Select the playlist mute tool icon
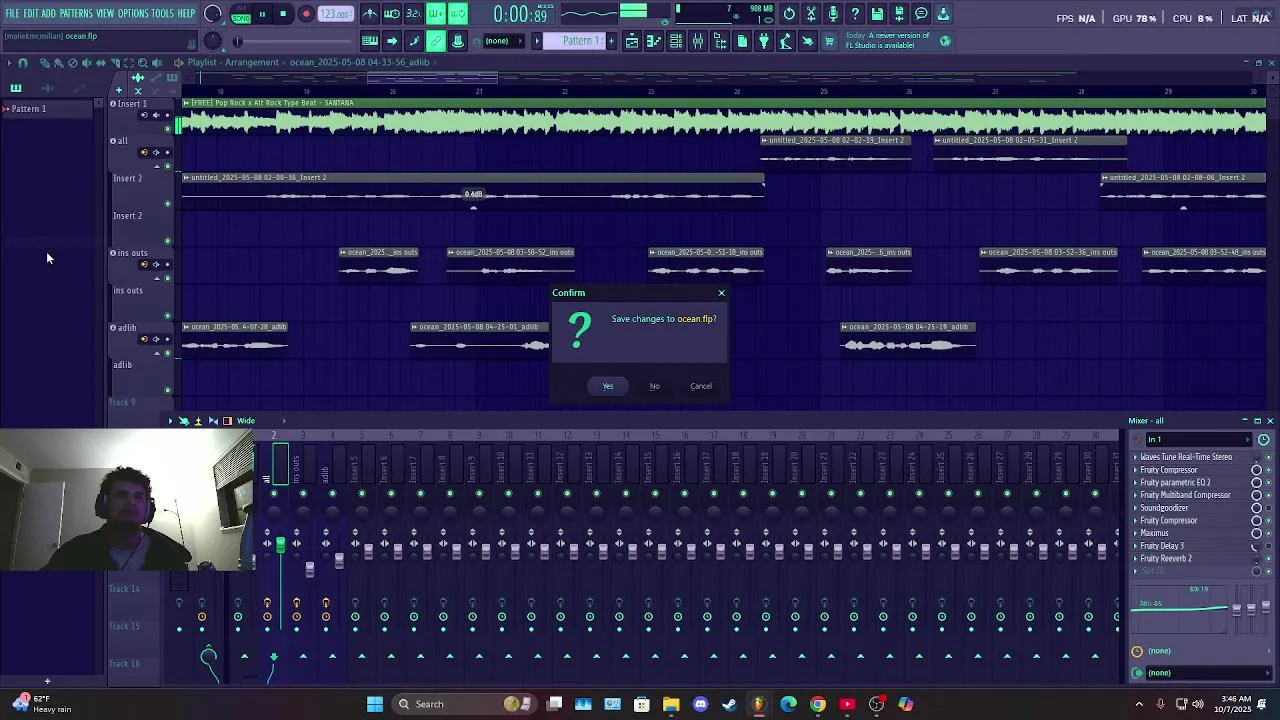The height and width of the screenshot is (720, 1280). click(87, 62)
